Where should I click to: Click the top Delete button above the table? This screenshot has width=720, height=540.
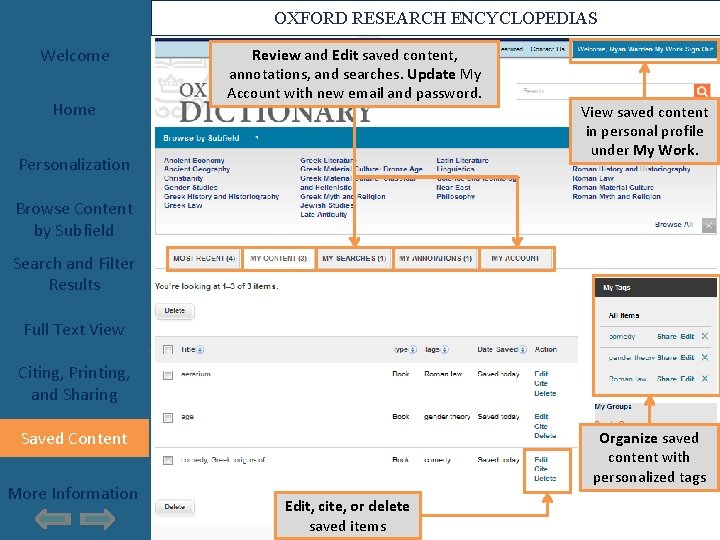tap(174, 311)
